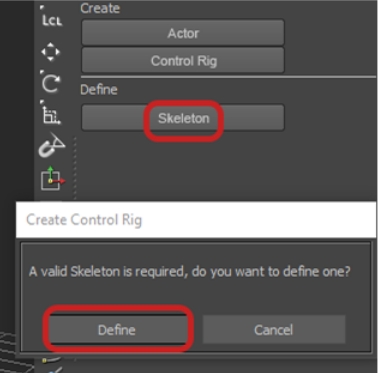Click the Create Control Rig title bar

(x=196, y=220)
